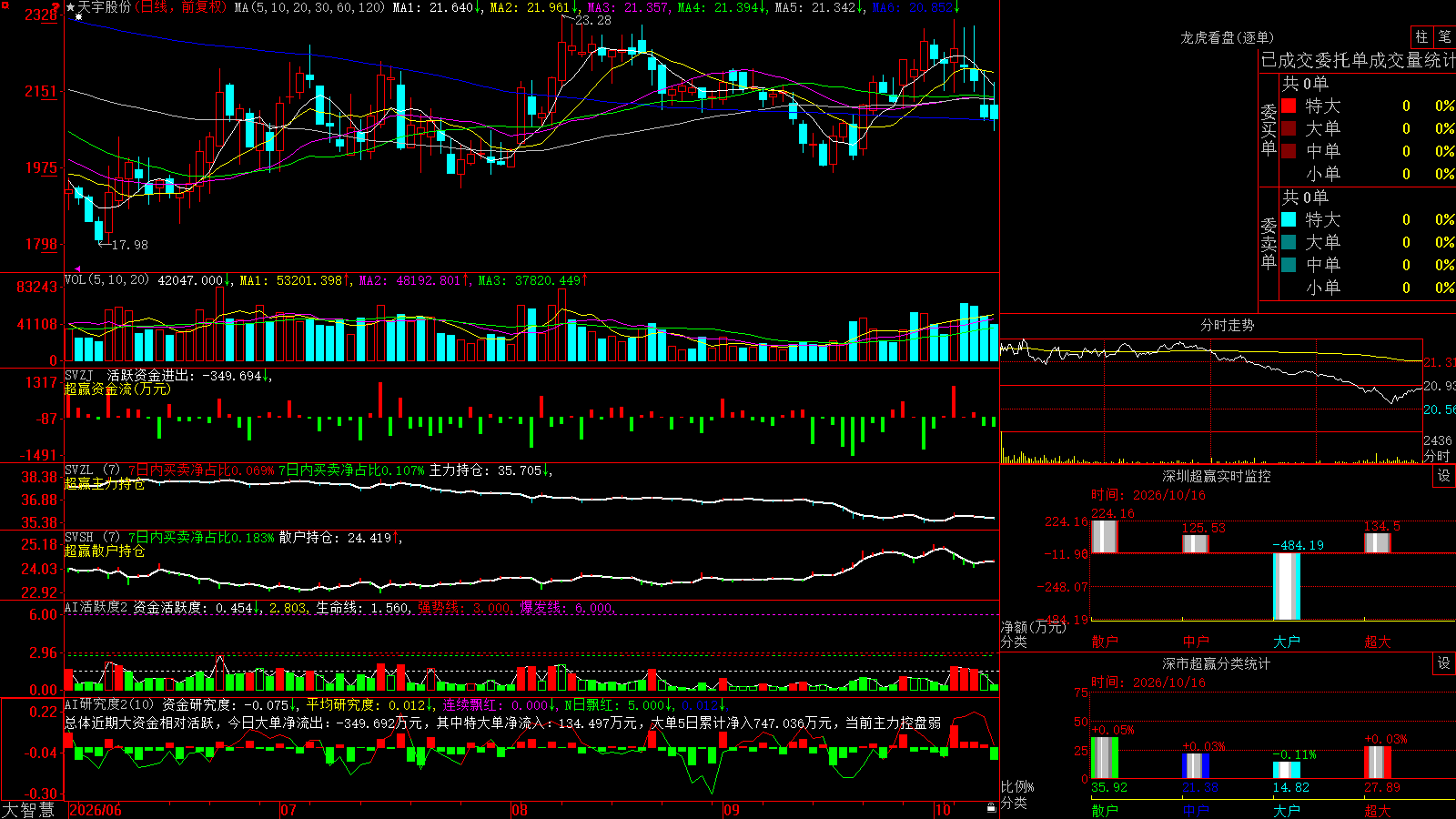The height and width of the screenshot is (819, 1456).
Task: Switch the order panel to 柱 bar view
Action: (x=1421, y=37)
